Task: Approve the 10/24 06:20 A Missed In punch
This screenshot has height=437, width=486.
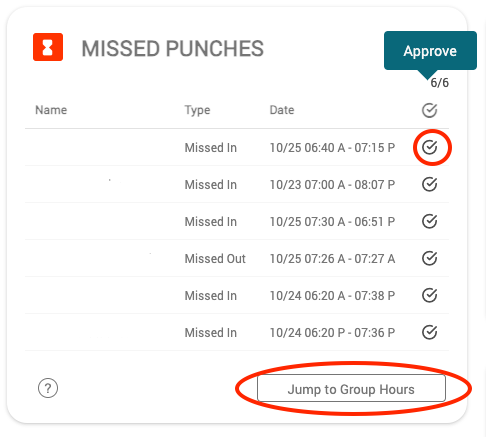Action: tap(429, 295)
